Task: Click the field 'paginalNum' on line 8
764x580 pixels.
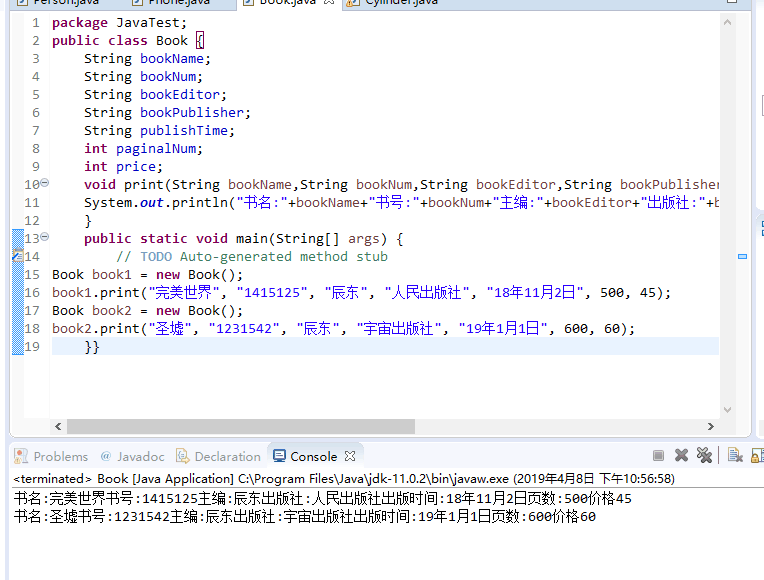Action: click(156, 149)
